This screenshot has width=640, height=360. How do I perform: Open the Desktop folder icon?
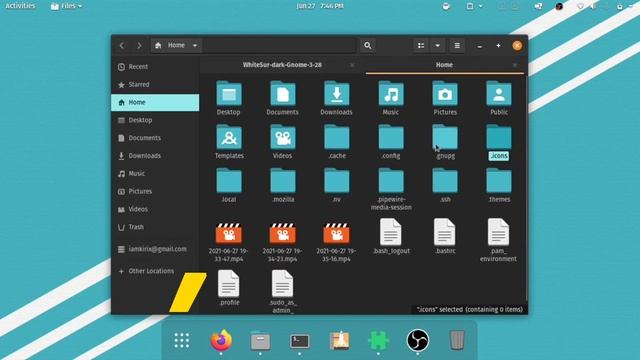point(229,93)
